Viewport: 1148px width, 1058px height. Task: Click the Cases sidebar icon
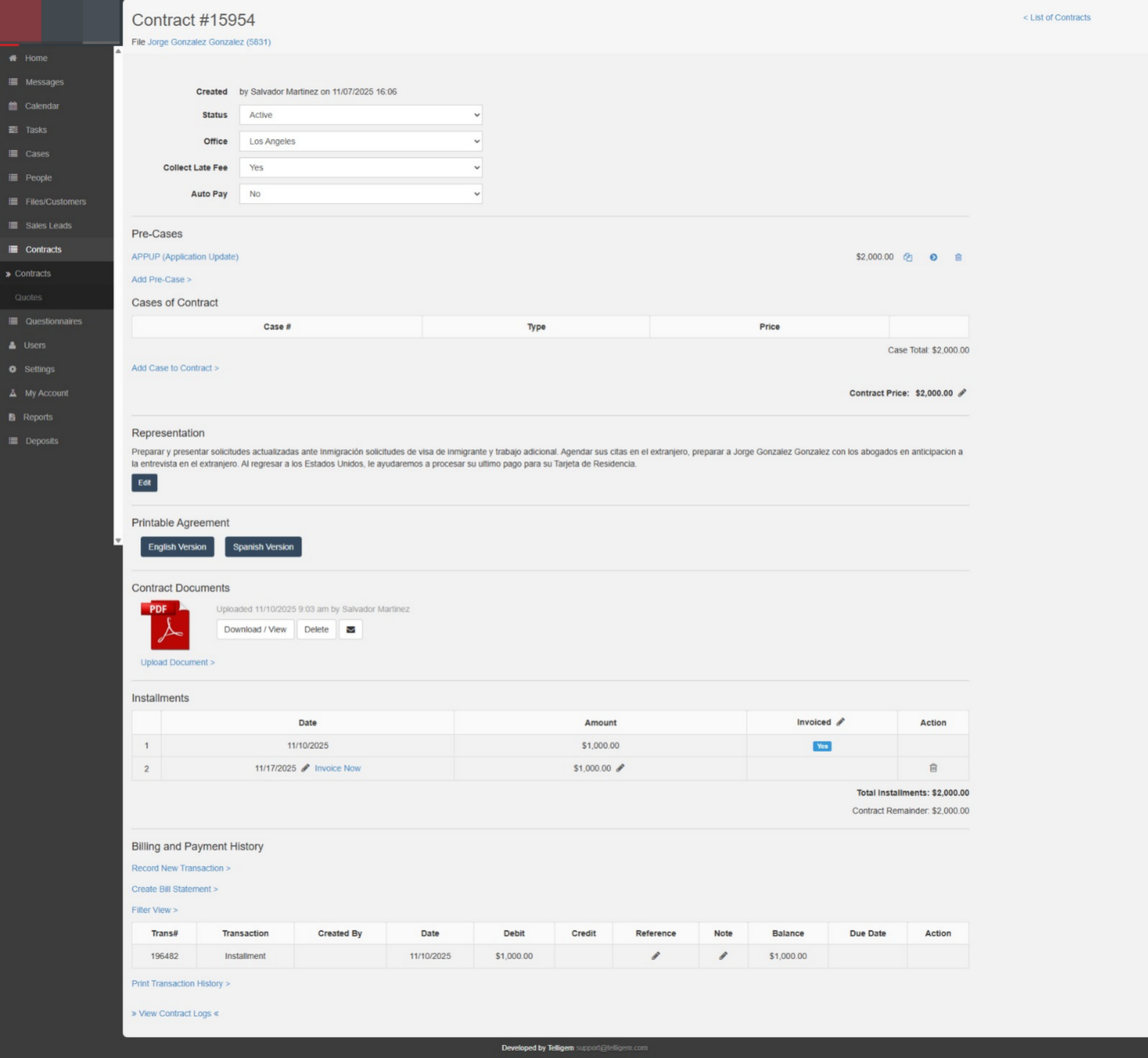click(x=12, y=154)
